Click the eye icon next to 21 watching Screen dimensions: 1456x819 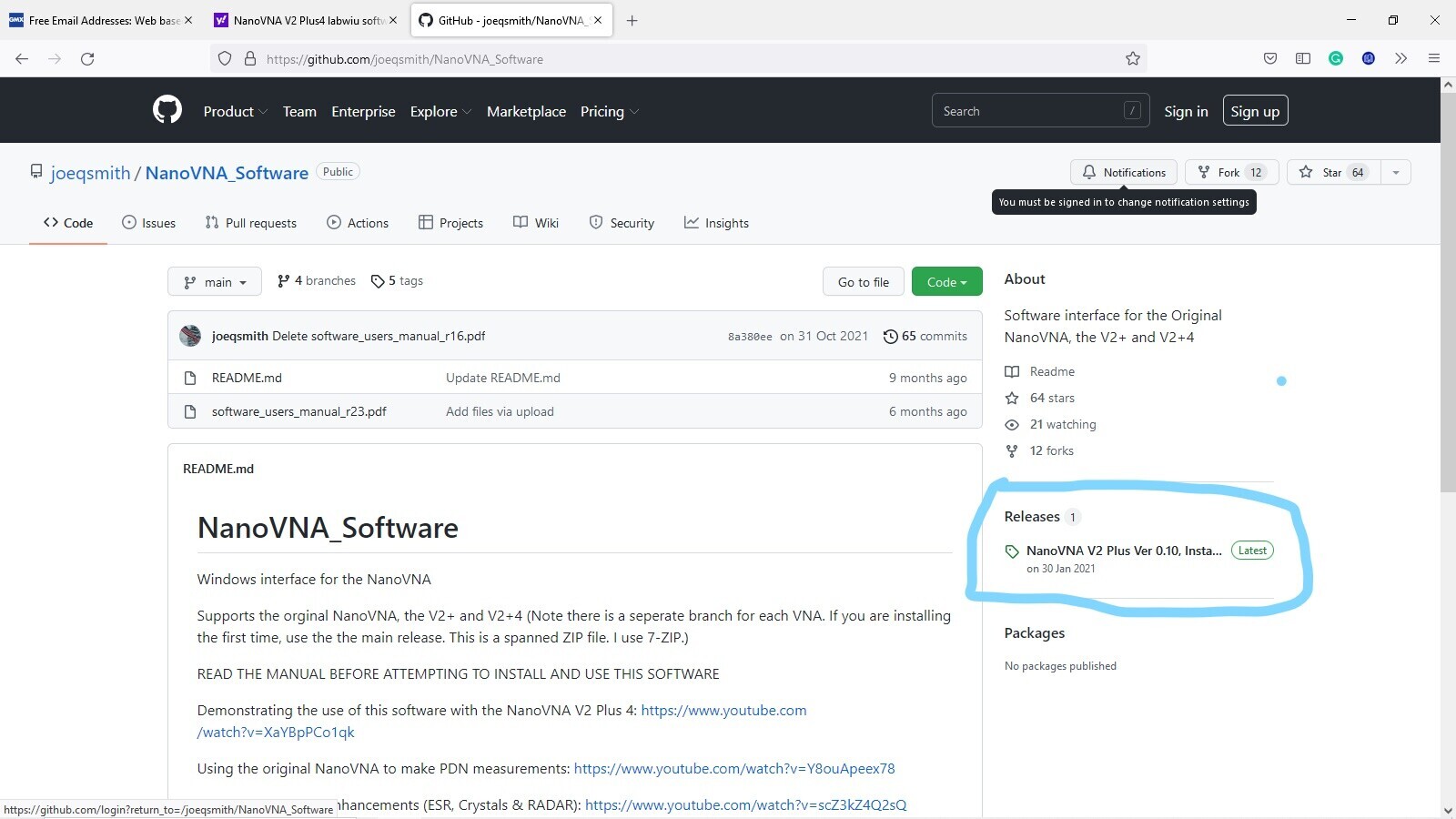pyautogui.click(x=1012, y=424)
